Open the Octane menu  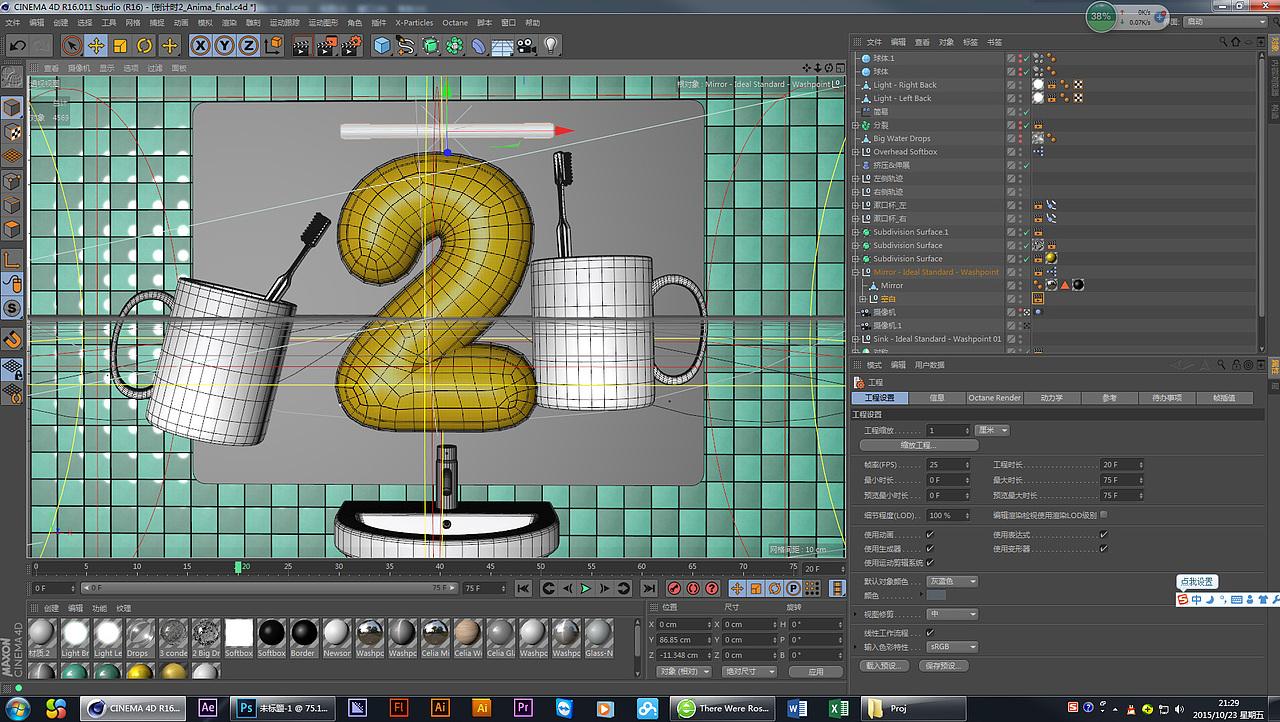tap(455, 22)
